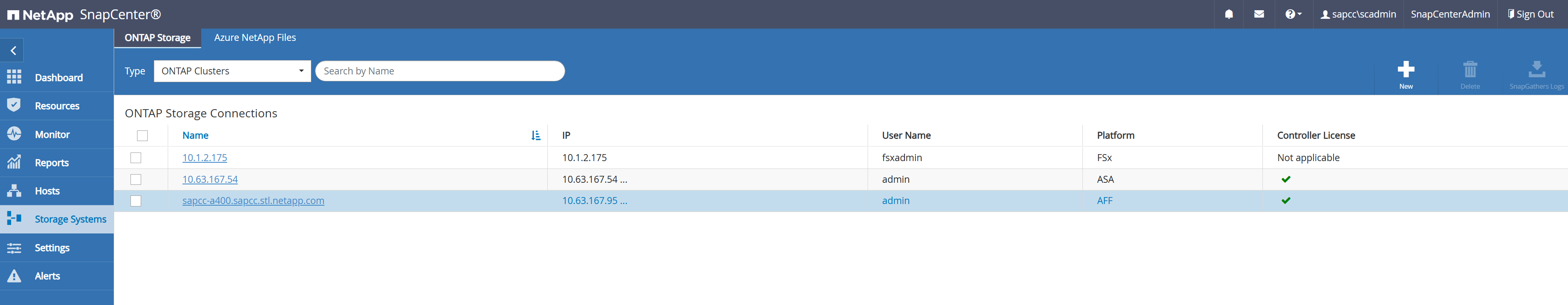Toggle the select-all header checkbox

point(142,135)
